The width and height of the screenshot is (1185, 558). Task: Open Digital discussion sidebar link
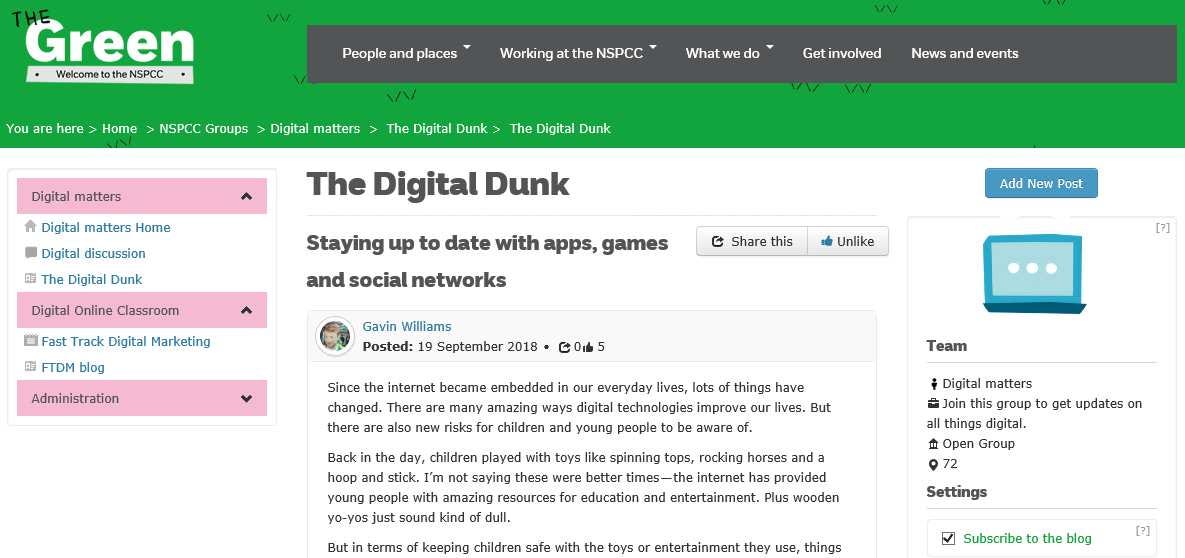(x=93, y=253)
